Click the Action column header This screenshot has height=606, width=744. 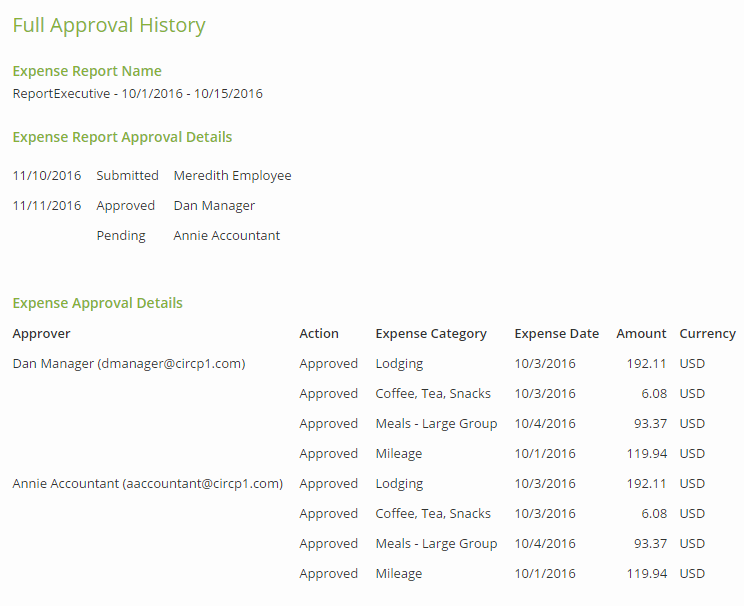pyautogui.click(x=319, y=334)
